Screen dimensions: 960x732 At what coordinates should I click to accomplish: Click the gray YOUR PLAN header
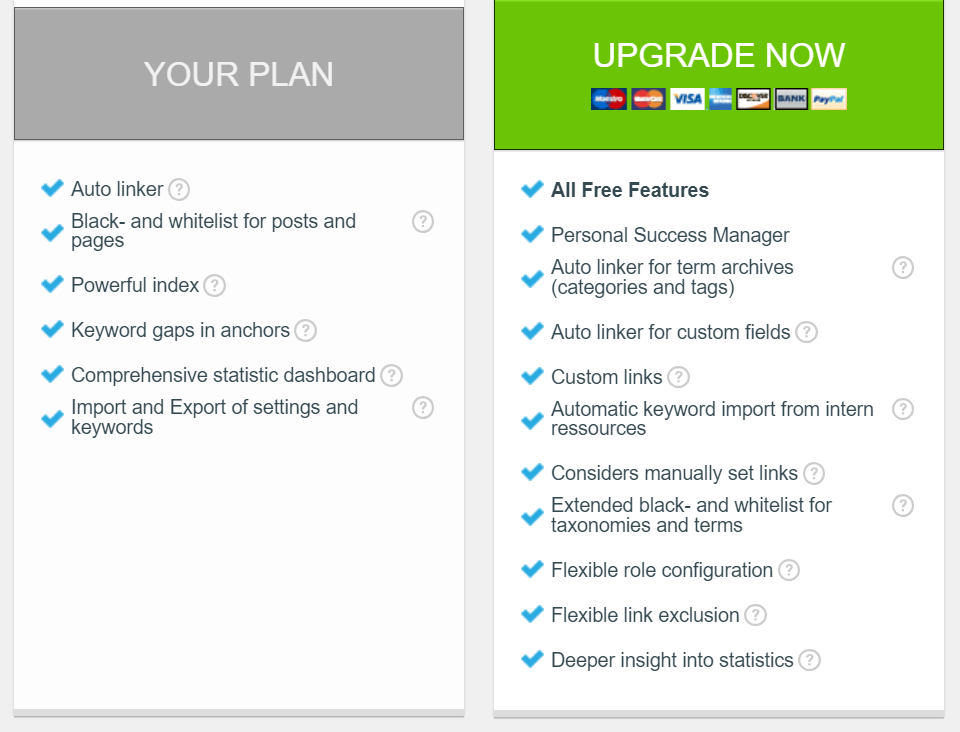point(239,73)
